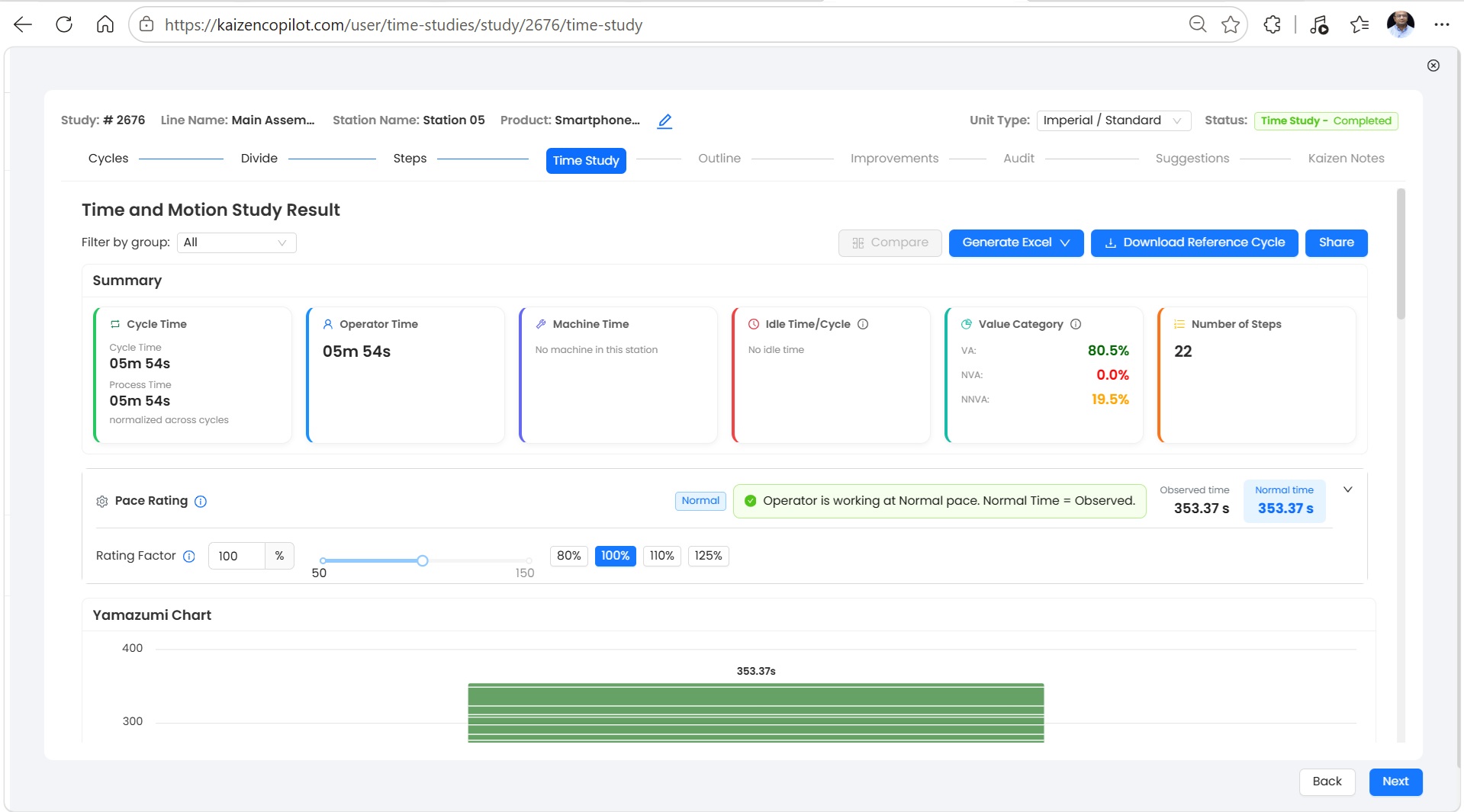
Task: Open the browser extensions icon
Action: coord(1273,24)
